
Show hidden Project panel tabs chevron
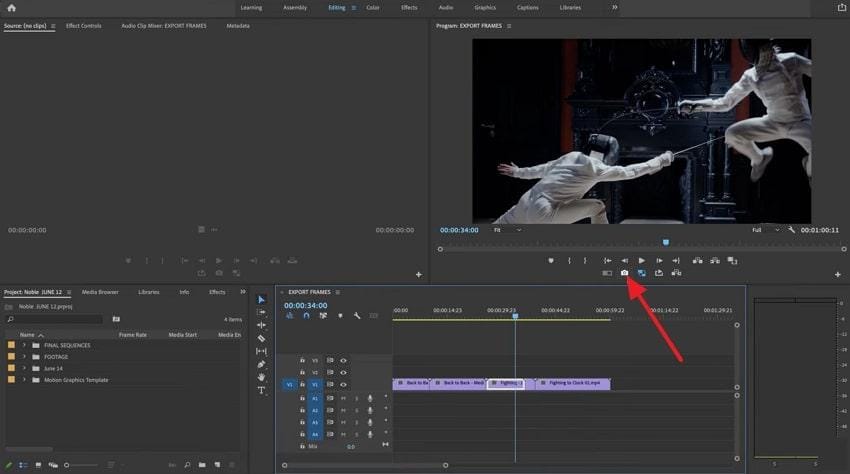(x=243, y=292)
